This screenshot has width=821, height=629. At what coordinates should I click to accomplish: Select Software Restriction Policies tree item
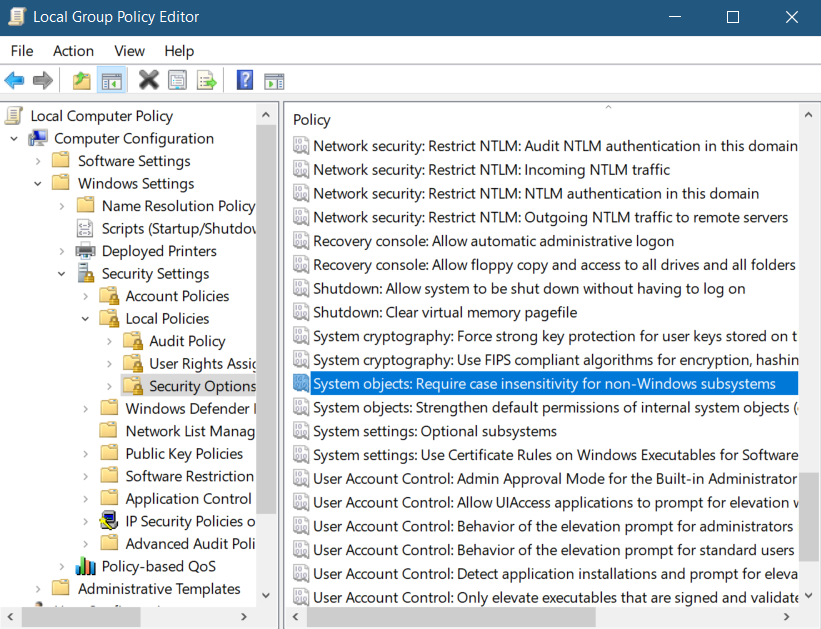point(190,476)
